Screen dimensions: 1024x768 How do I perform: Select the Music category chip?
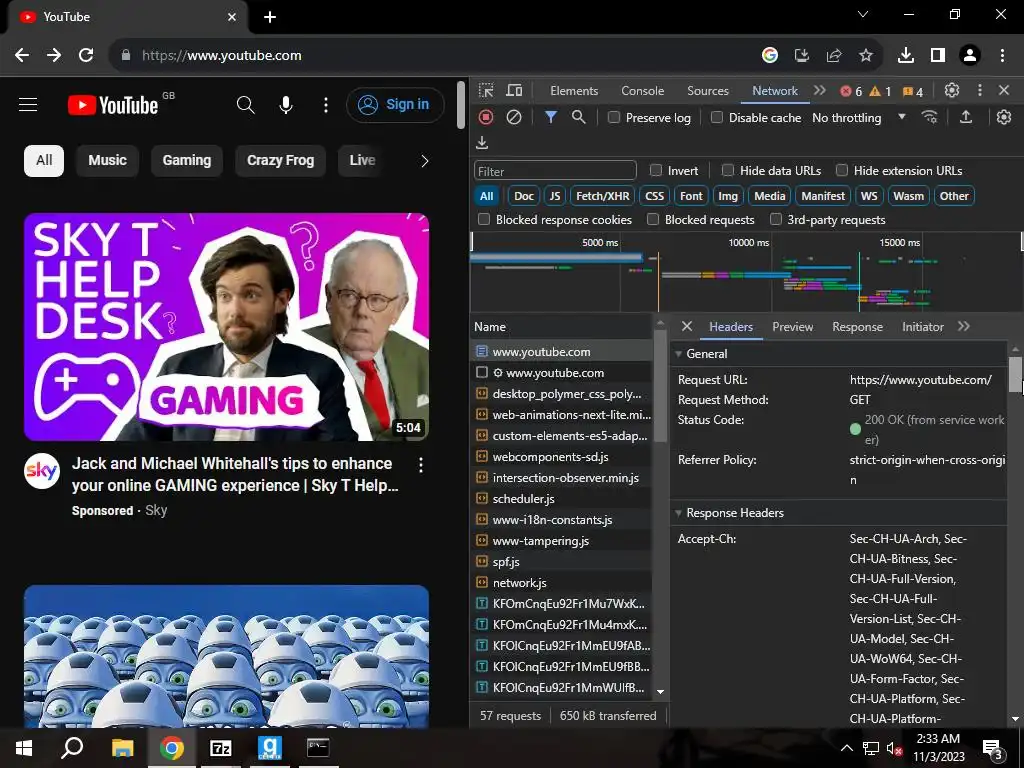click(x=107, y=161)
